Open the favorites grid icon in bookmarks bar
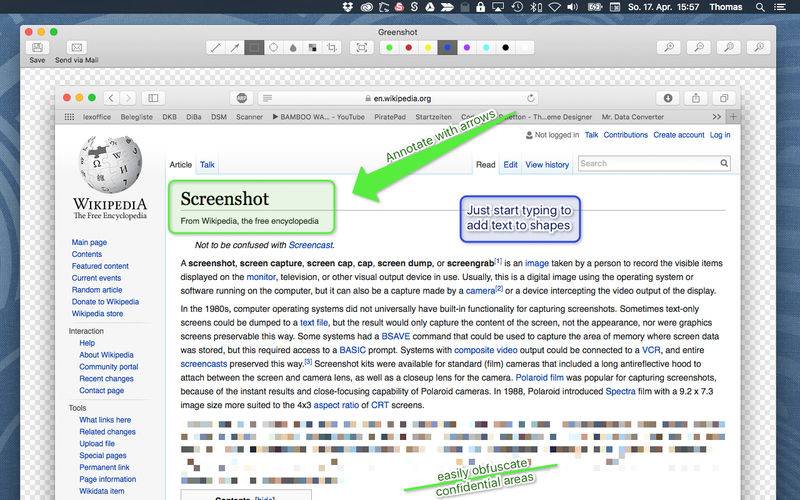This screenshot has width=800, height=500. click(69, 117)
